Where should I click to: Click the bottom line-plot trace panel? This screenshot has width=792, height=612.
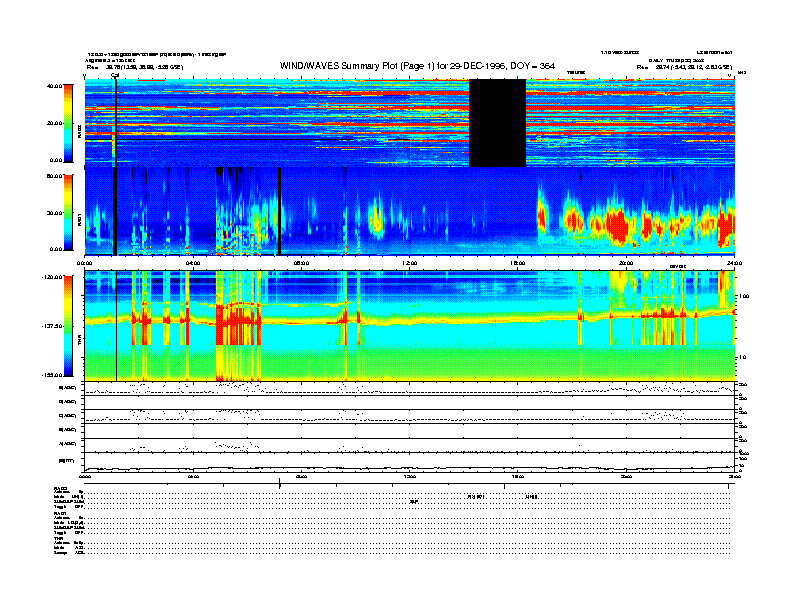(410, 462)
